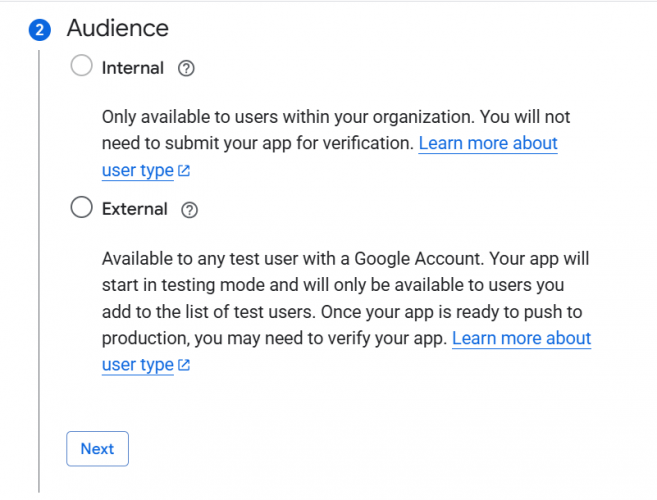
Task: Click the Audience section heading
Action: (117, 28)
